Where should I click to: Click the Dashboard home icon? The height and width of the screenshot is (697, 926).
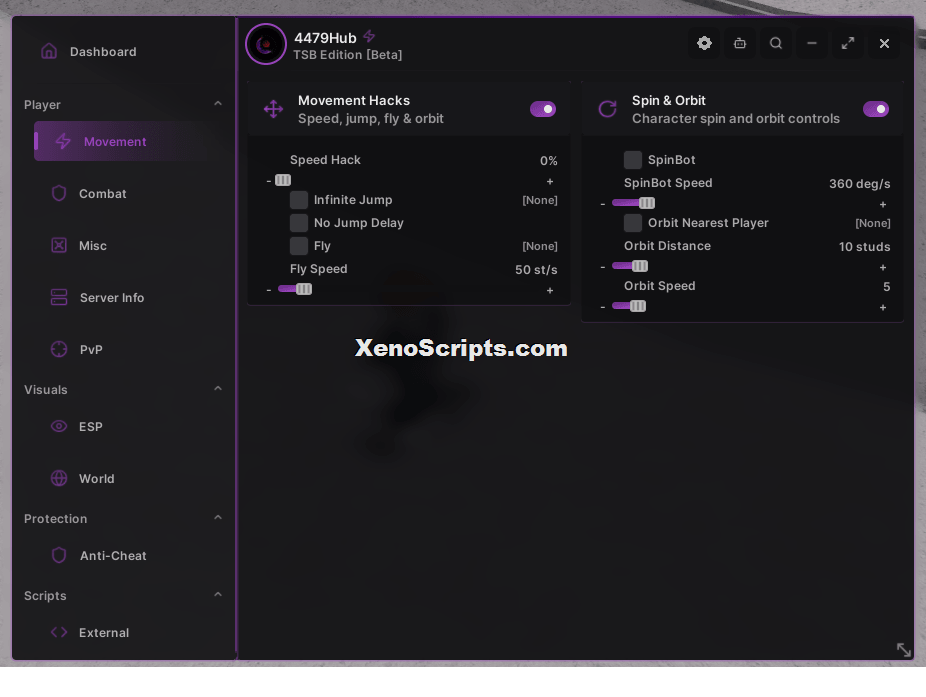(49, 51)
